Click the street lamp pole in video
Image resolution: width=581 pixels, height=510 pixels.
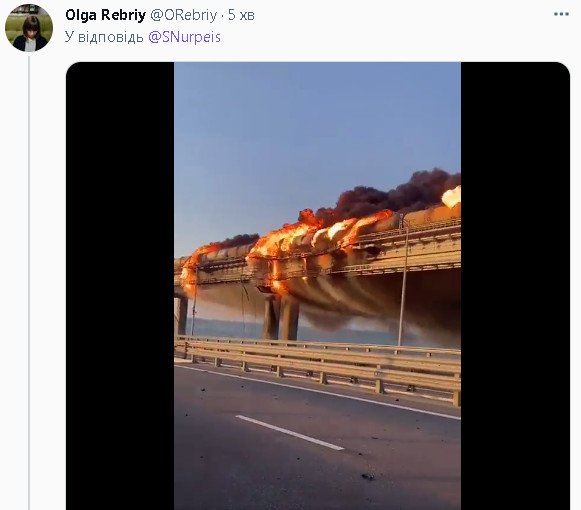click(x=404, y=282)
